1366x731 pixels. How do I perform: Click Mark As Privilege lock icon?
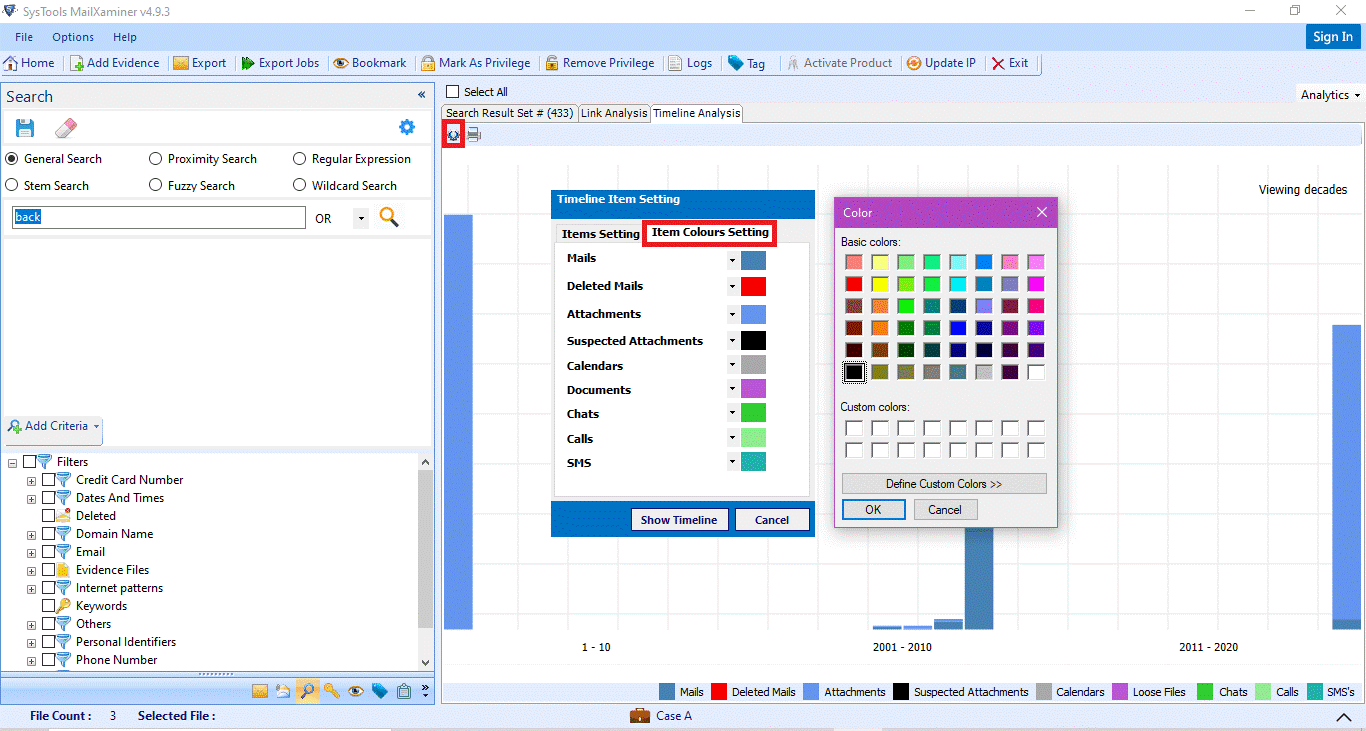pyautogui.click(x=428, y=63)
